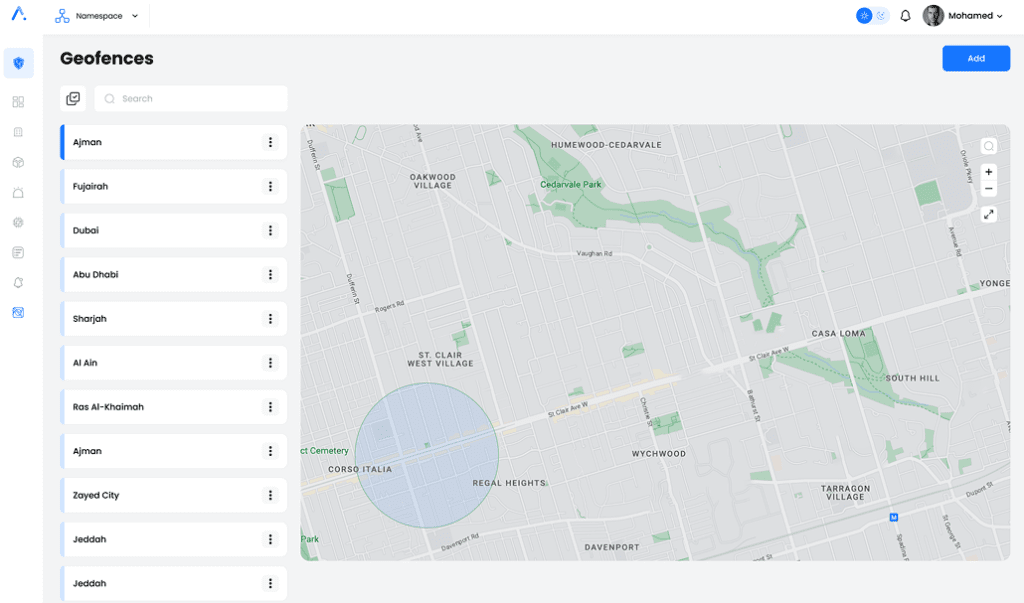Switch to dark mode with moon toggle

[881, 16]
